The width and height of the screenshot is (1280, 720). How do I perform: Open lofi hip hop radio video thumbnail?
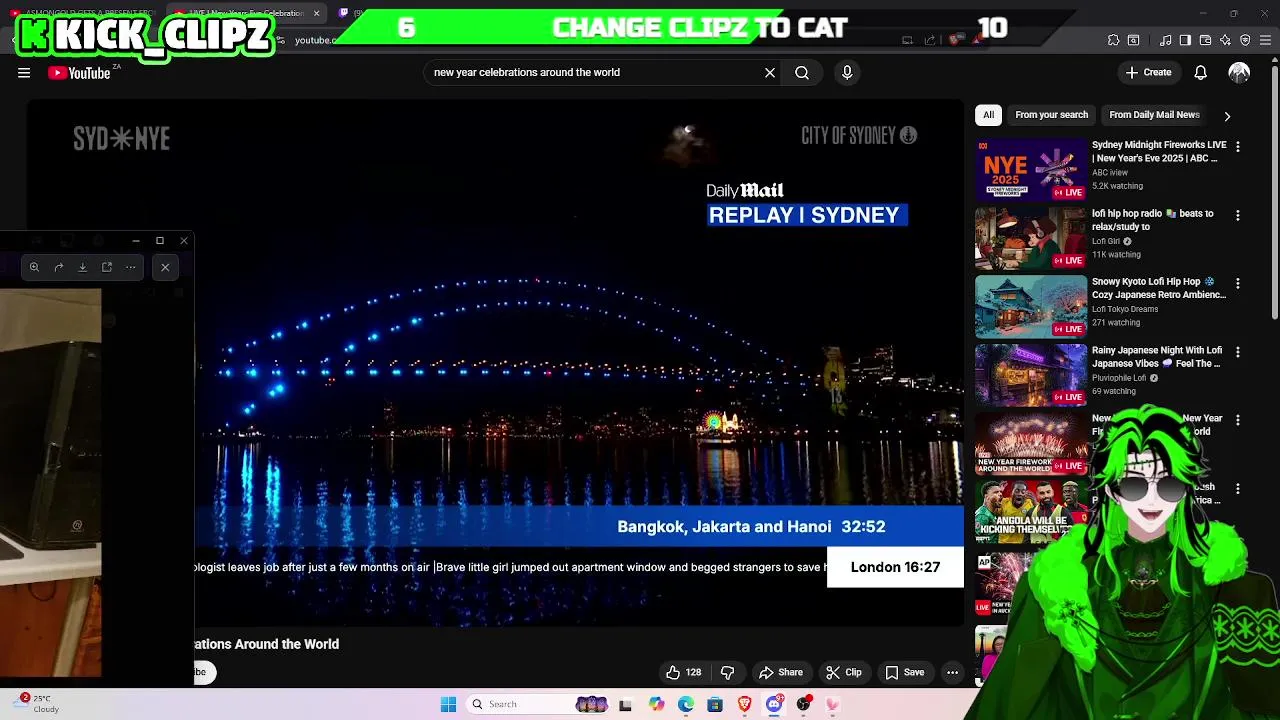click(1031, 238)
